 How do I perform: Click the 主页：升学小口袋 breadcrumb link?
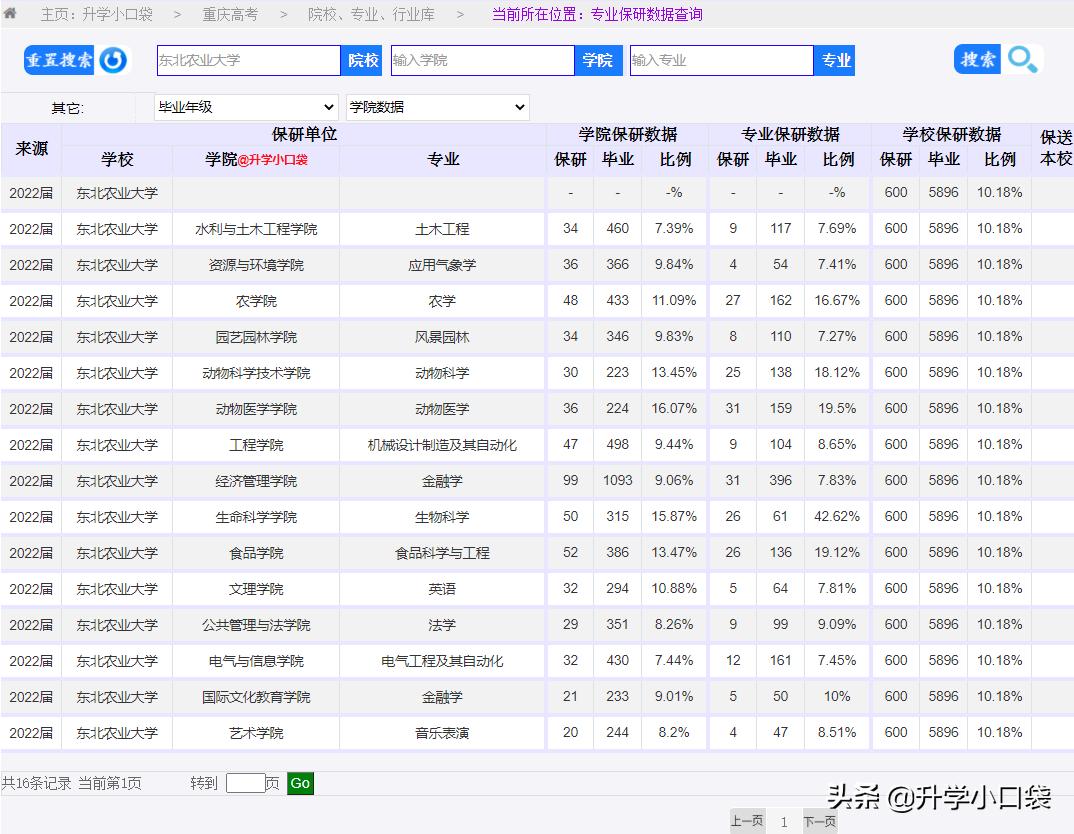[x=97, y=15]
